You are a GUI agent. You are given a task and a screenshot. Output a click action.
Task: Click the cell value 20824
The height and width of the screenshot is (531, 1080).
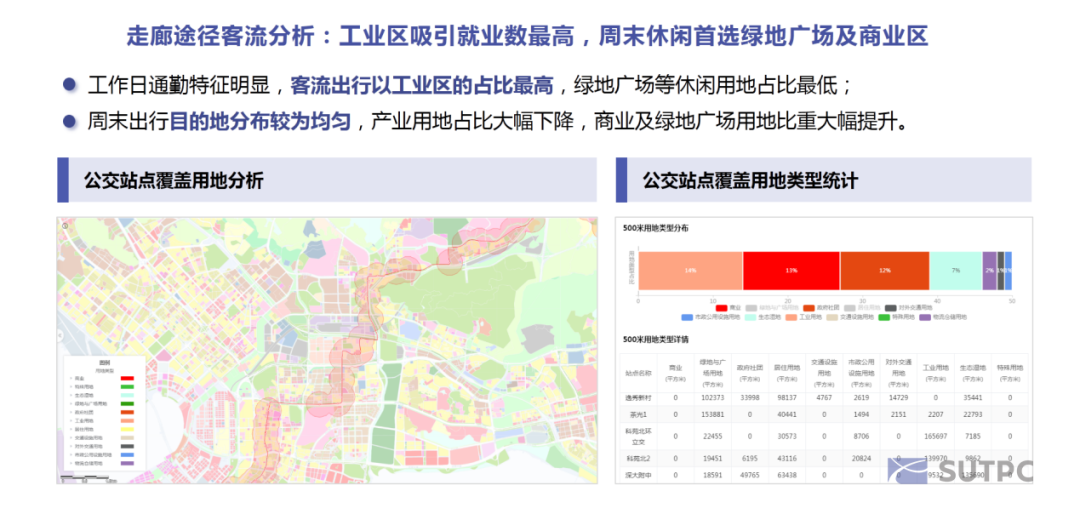[860, 459]
